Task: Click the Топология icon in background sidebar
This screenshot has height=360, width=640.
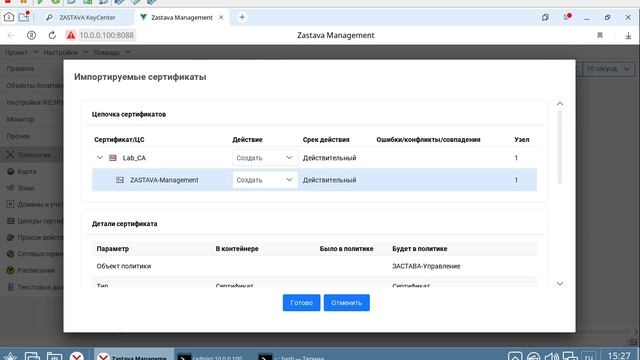Action: click(x=11, y=155)
